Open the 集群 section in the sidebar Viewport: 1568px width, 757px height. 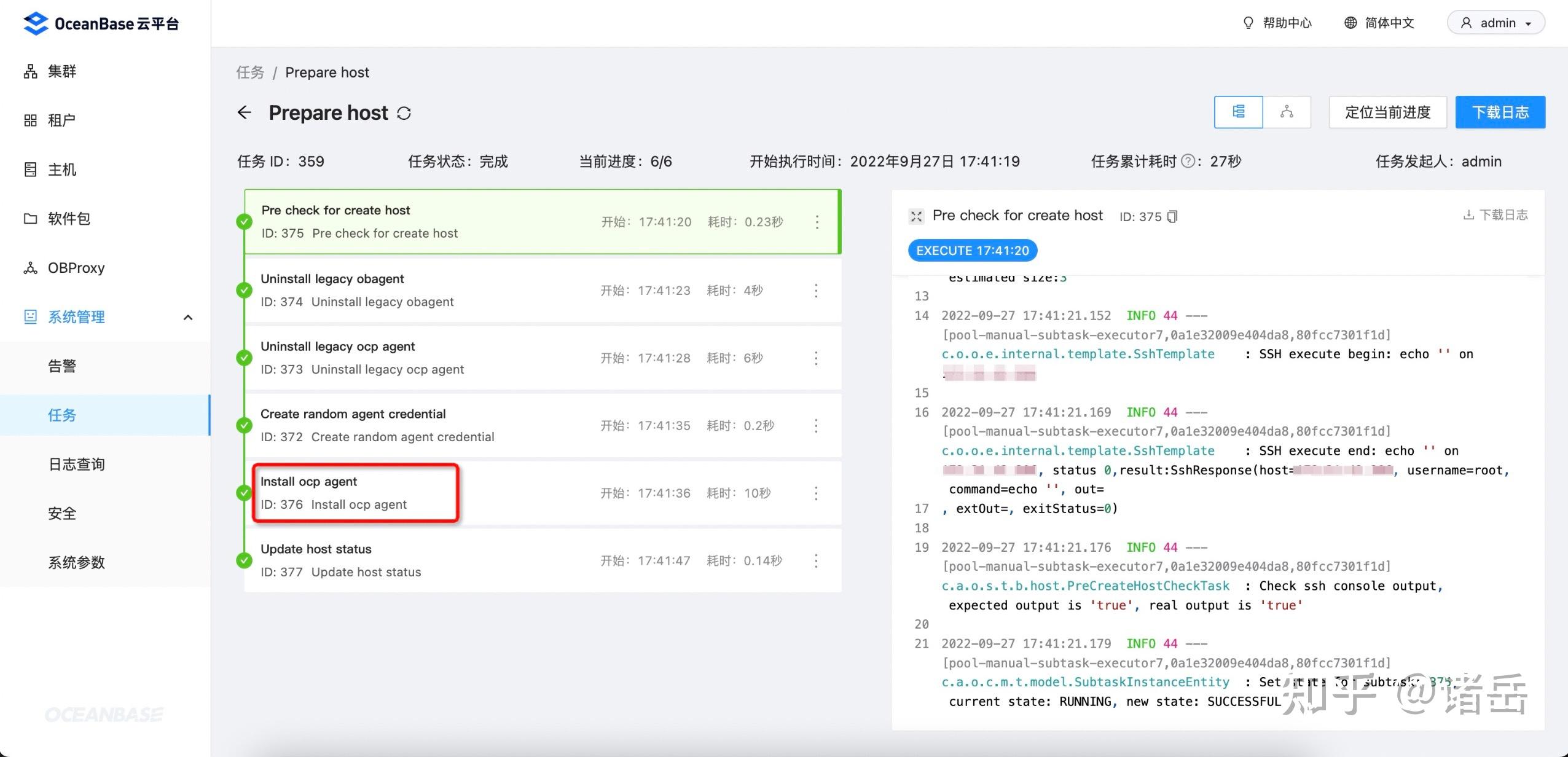(61, 71)
